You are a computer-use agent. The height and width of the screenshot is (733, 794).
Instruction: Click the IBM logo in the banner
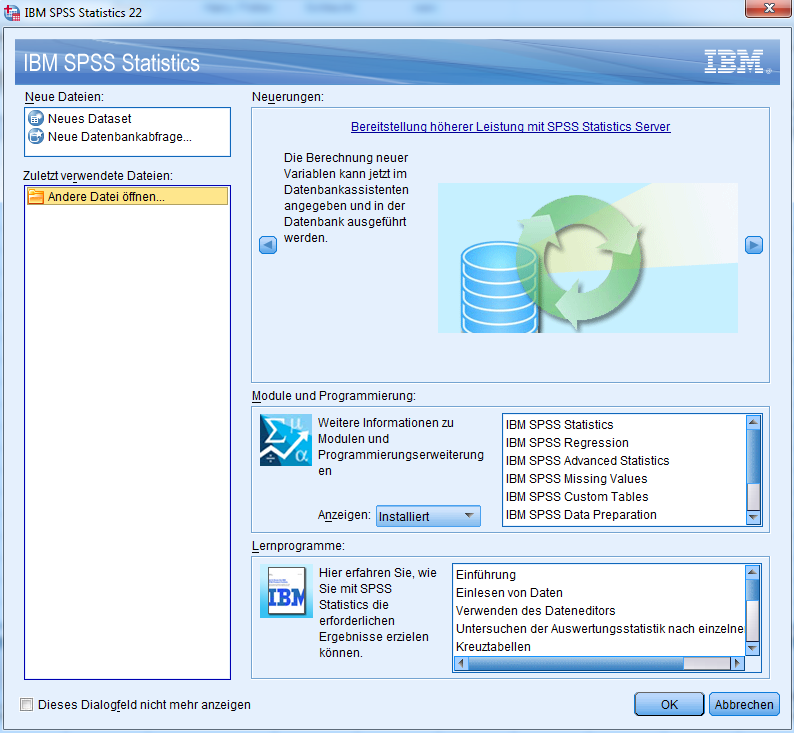click(736, 62)
